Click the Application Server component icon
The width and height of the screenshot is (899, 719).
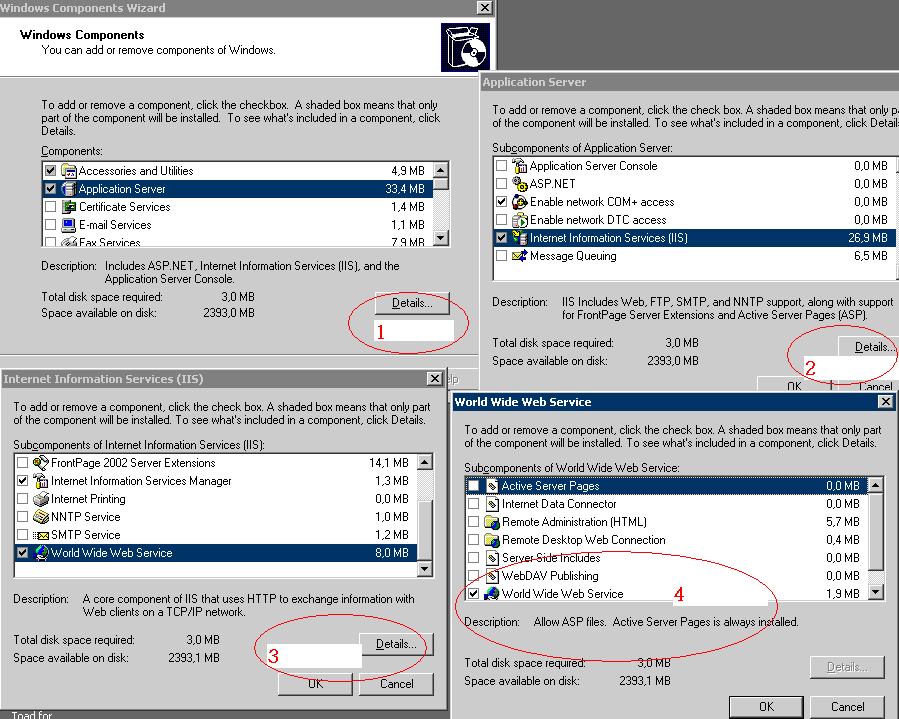[69, 189]
